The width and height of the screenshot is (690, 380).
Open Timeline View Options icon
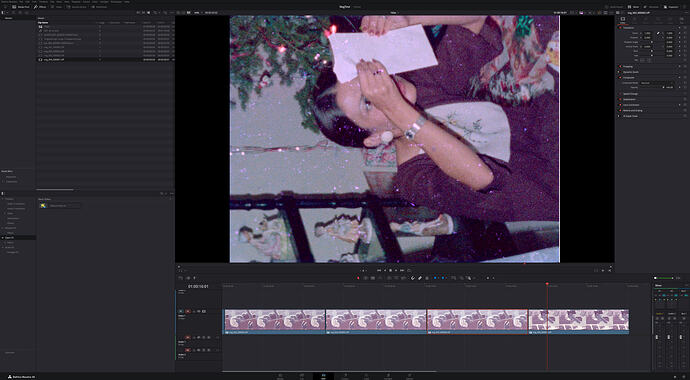coord(180,278)
